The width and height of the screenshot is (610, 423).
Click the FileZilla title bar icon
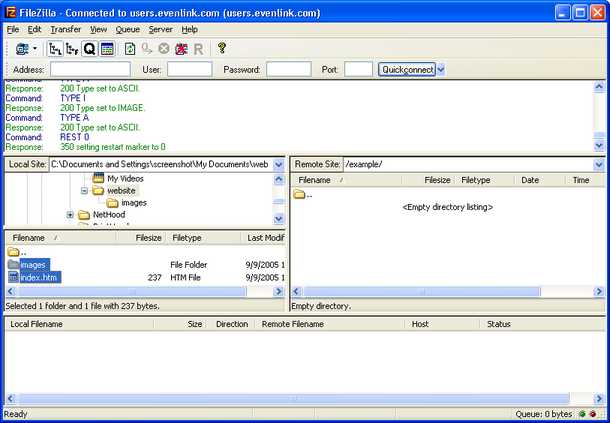pyautogui.click(x=11, y=13)
